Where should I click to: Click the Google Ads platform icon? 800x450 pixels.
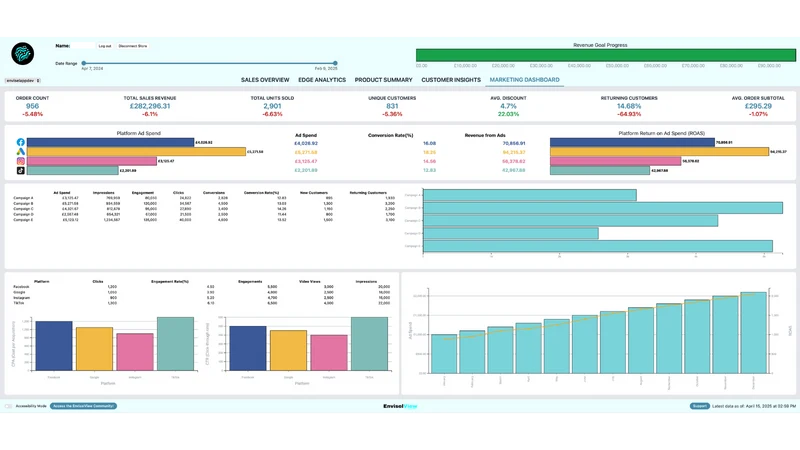20,152
